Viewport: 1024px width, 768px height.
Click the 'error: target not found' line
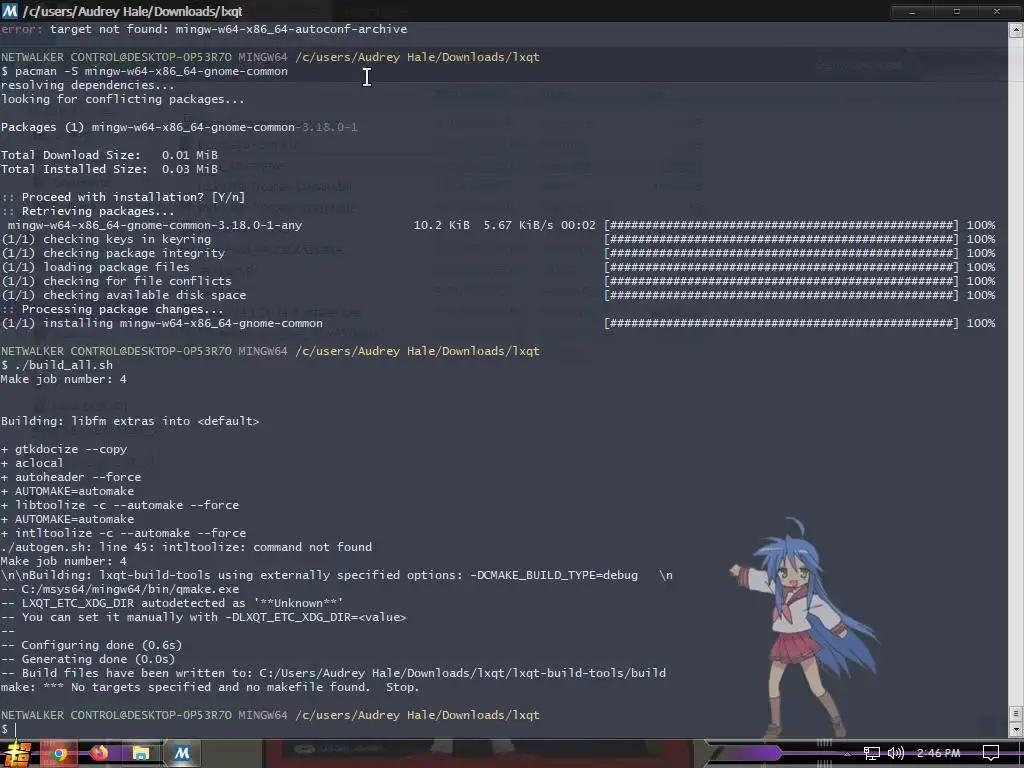point(204,29)
